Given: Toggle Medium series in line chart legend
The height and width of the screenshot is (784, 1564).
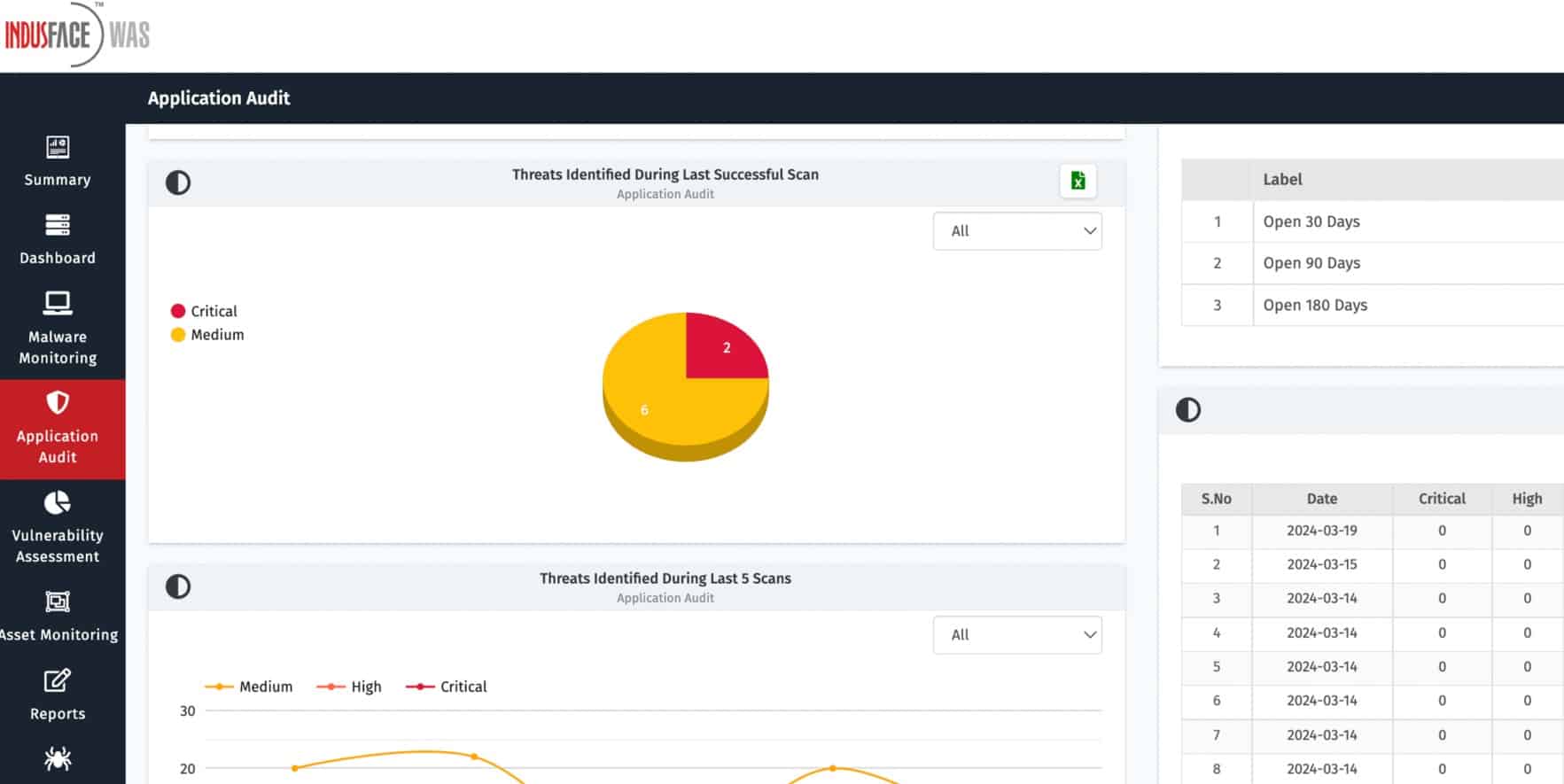Looking at the screenshot, I should pyautogui.click(x=248, y=687).
